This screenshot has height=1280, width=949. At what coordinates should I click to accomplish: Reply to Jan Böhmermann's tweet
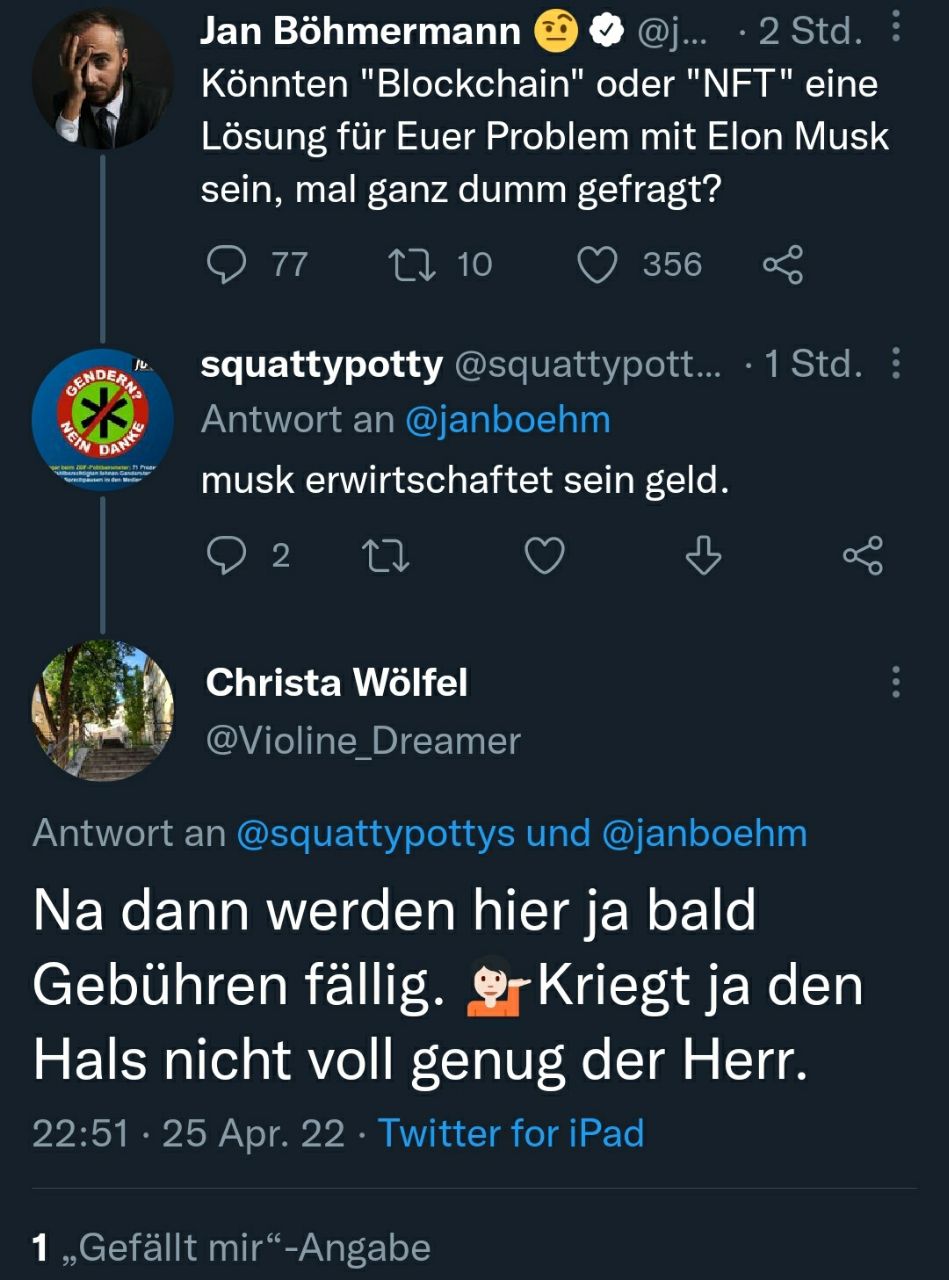227,265
